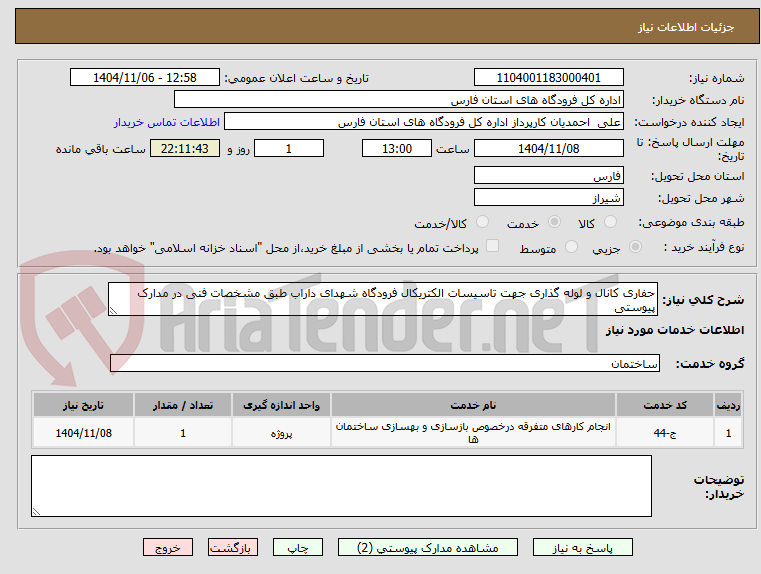Click quantity cell 1 in services table

[183, 433]
